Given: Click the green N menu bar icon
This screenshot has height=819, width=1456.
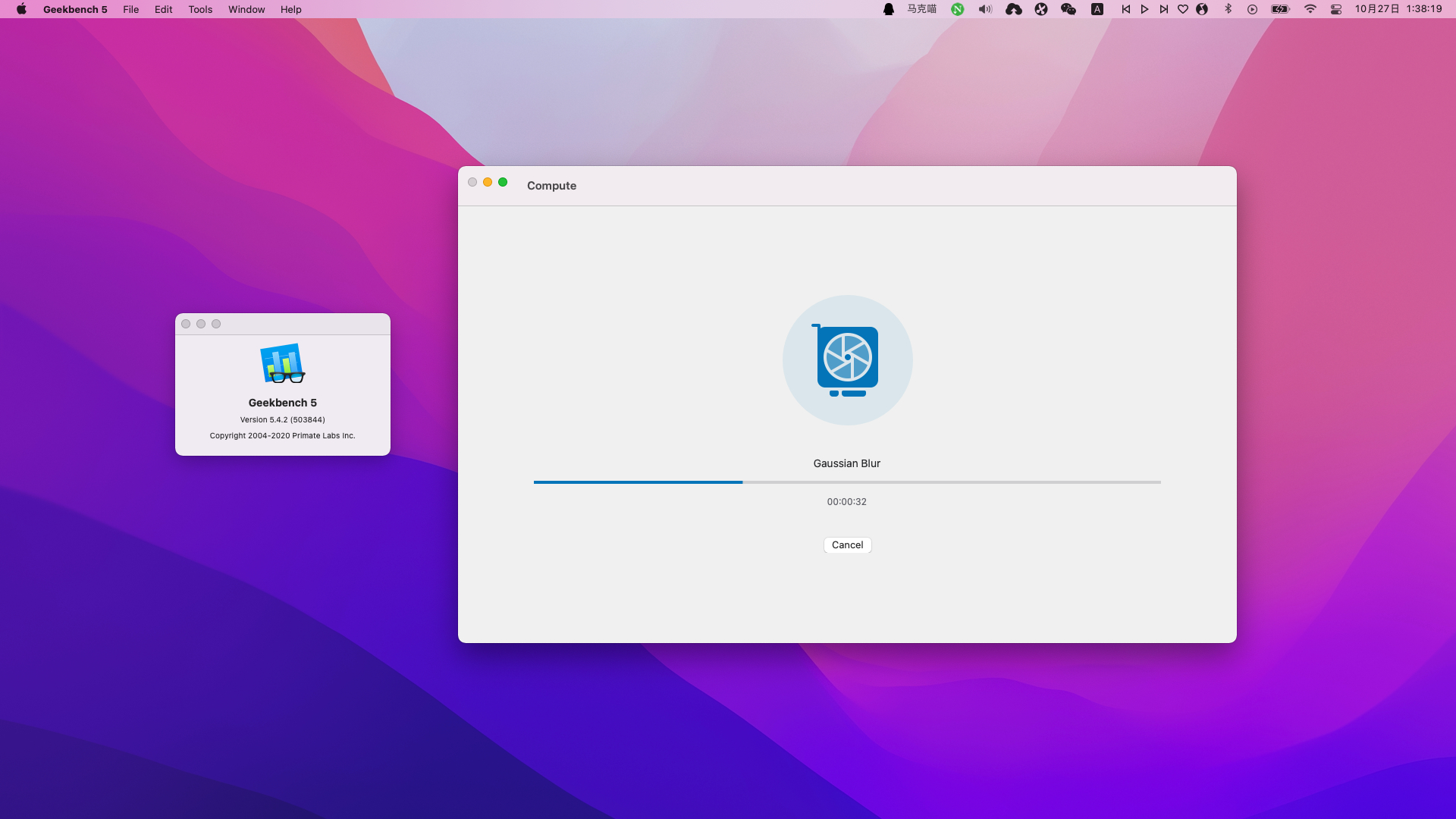Looking at the screenshot, I should [958, 9].
